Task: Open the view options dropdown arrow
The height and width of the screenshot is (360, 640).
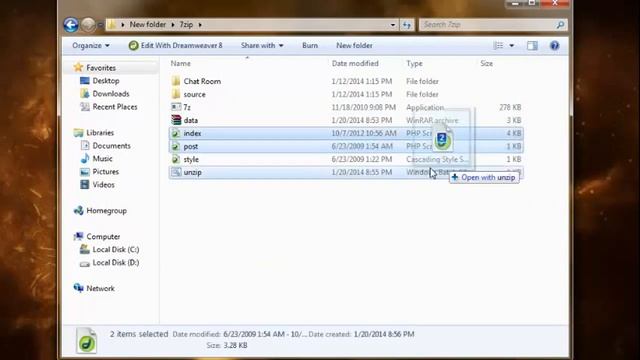Action: 511,45
